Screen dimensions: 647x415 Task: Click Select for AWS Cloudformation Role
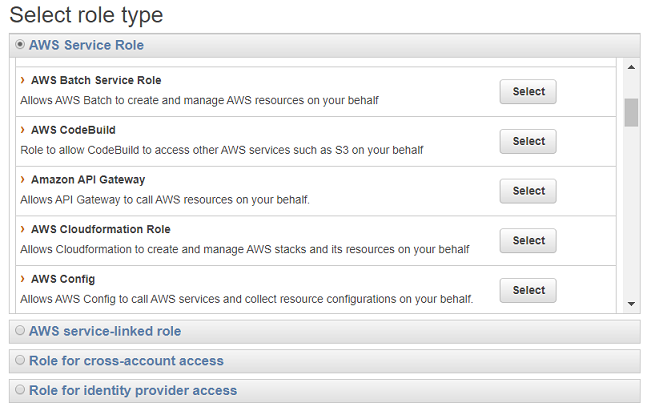(x=528, y=241)
